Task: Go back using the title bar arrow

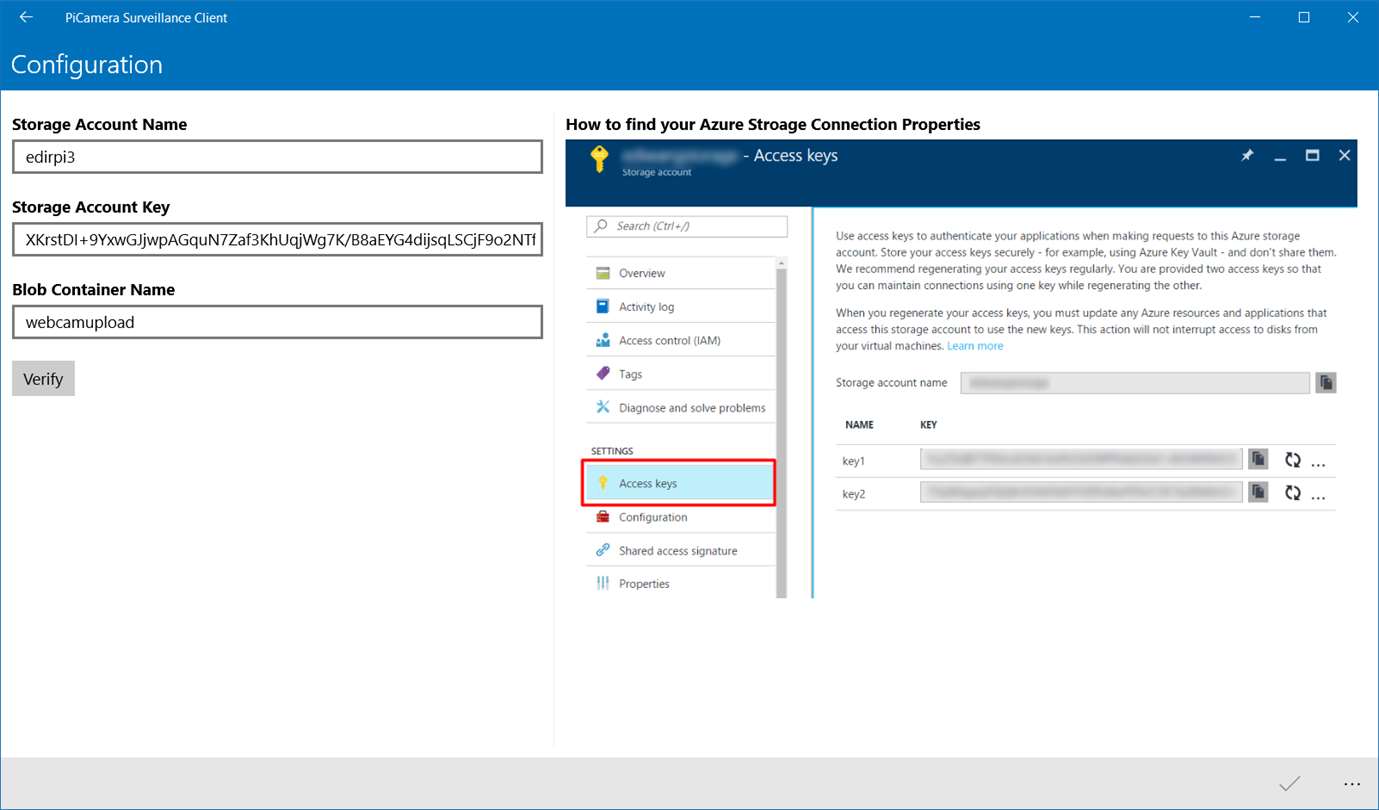Action: pyautogui.click(x=26, y=17)
